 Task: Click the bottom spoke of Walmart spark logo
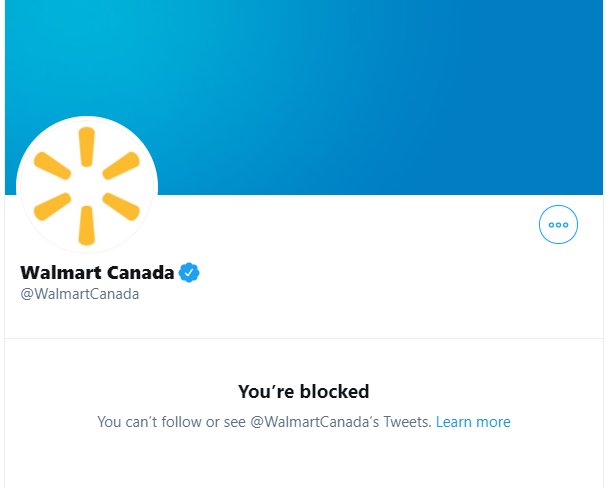coord(87,226)
